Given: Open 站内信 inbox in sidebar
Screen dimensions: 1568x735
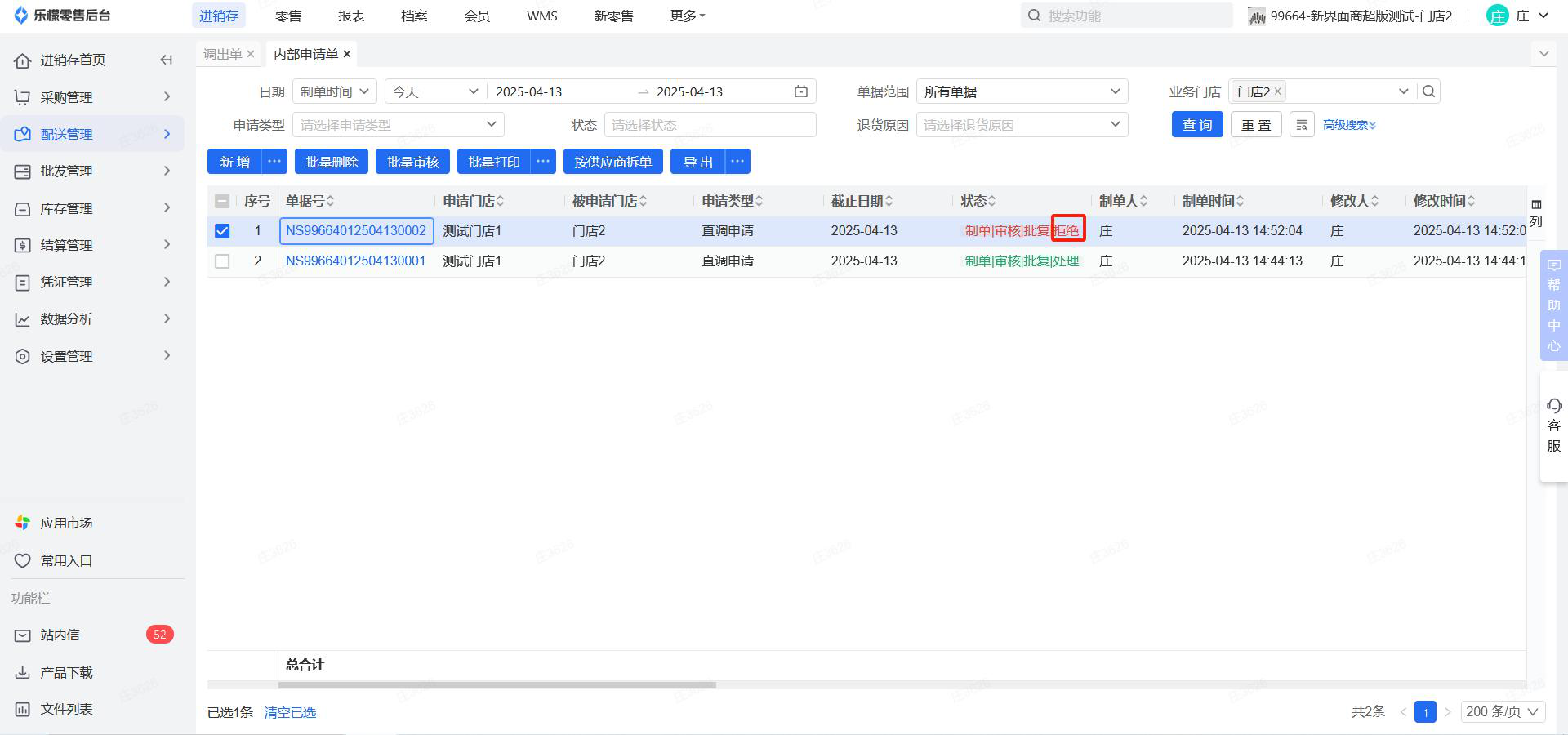Looking at the screenshot, I should coord(60,635).
